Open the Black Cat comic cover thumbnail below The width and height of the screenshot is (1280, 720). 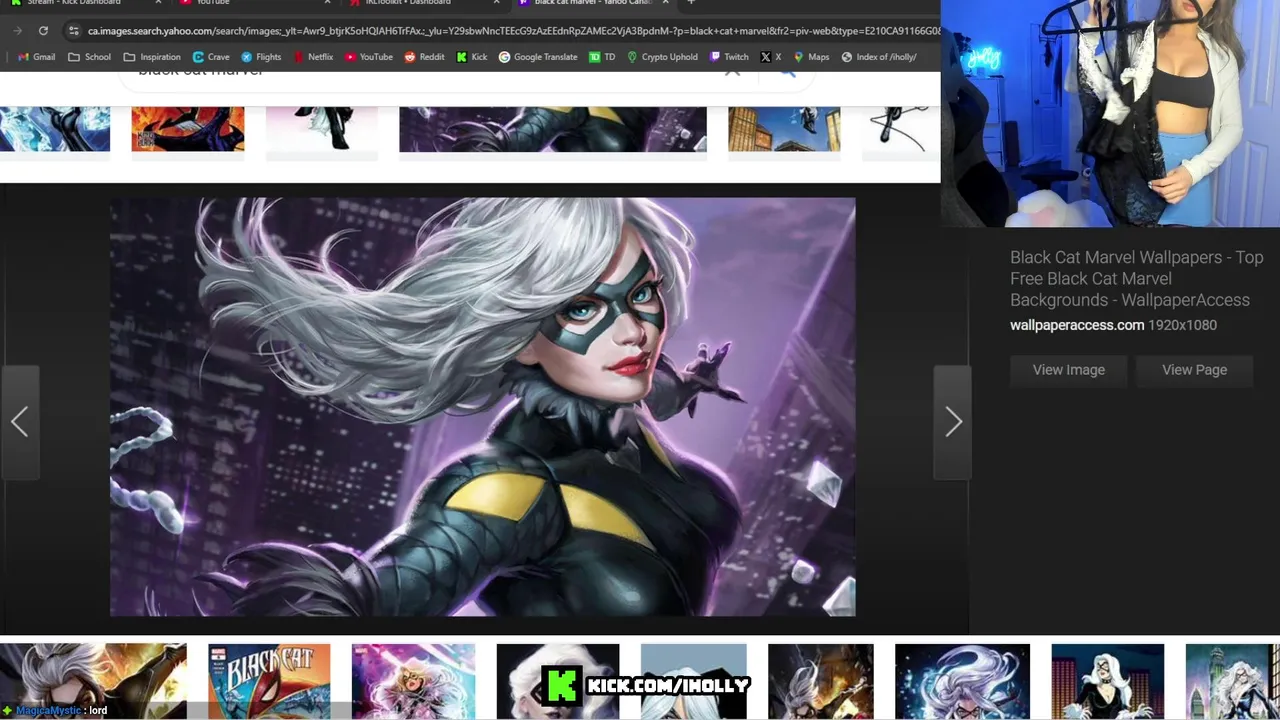(269, 681)
